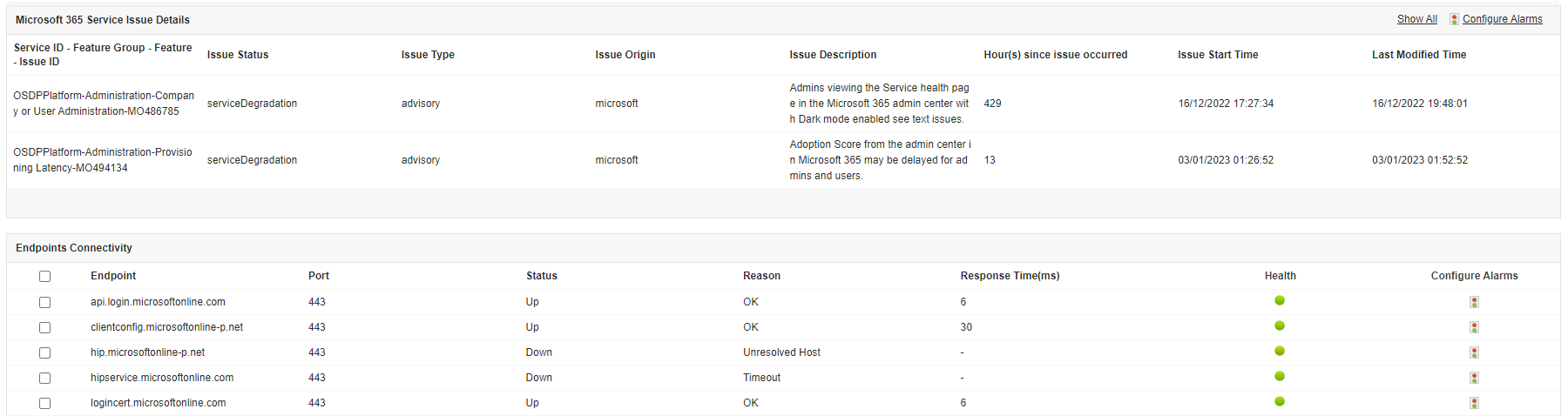Image resolution: width=1568 pixels, height=416 pixels.
Task: Click Configure Alarms icon in header
Action: coord(1454,19)
